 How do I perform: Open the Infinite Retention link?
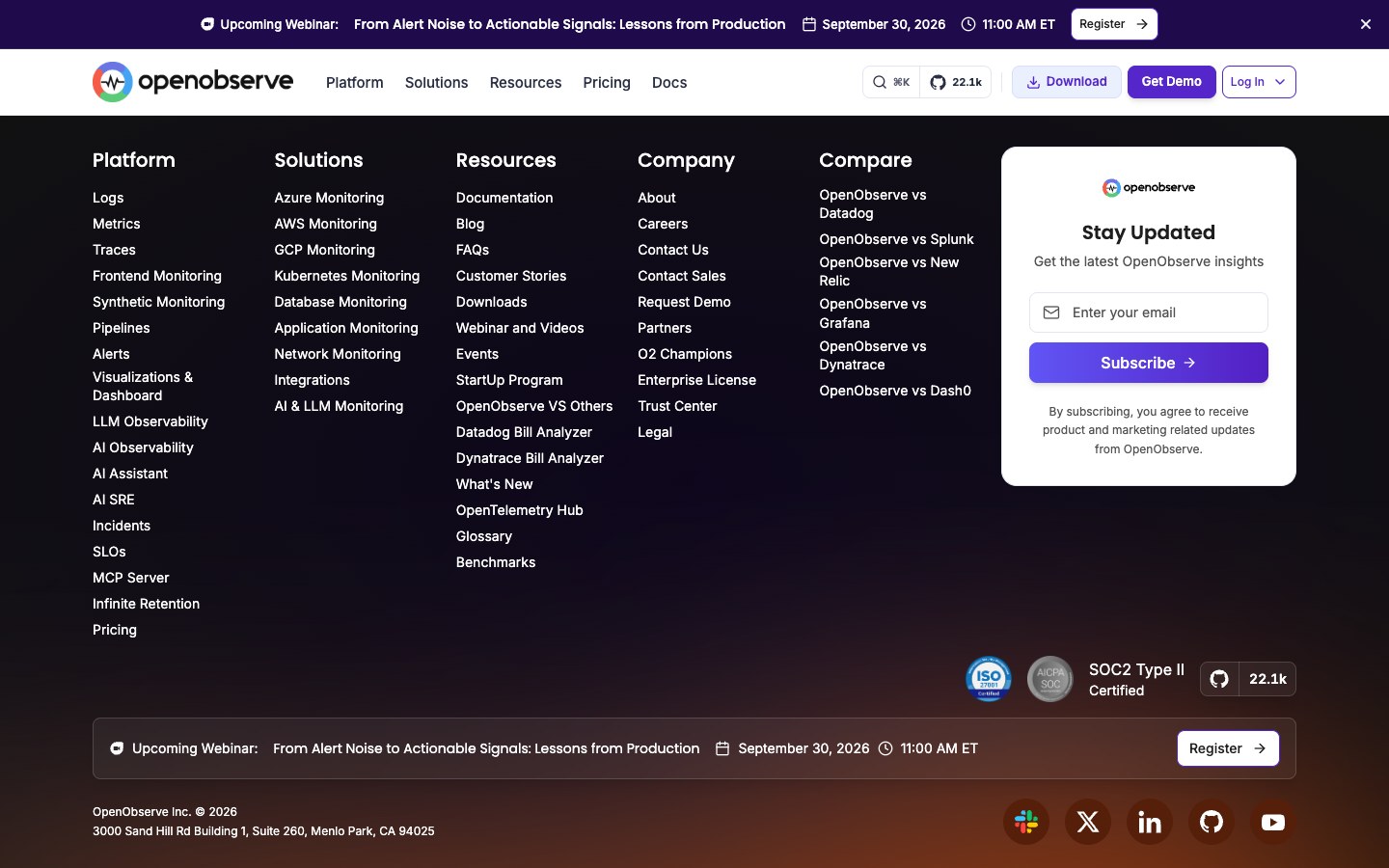pyautogui.click(x=147, y=604)
